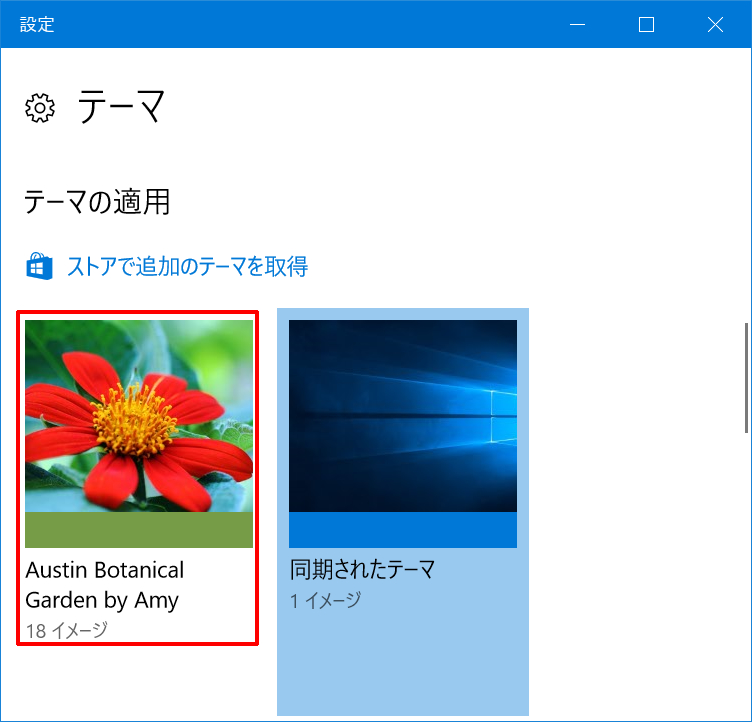Click the blue accent color bar
752x722 pixels.
[x=403, y=530]
